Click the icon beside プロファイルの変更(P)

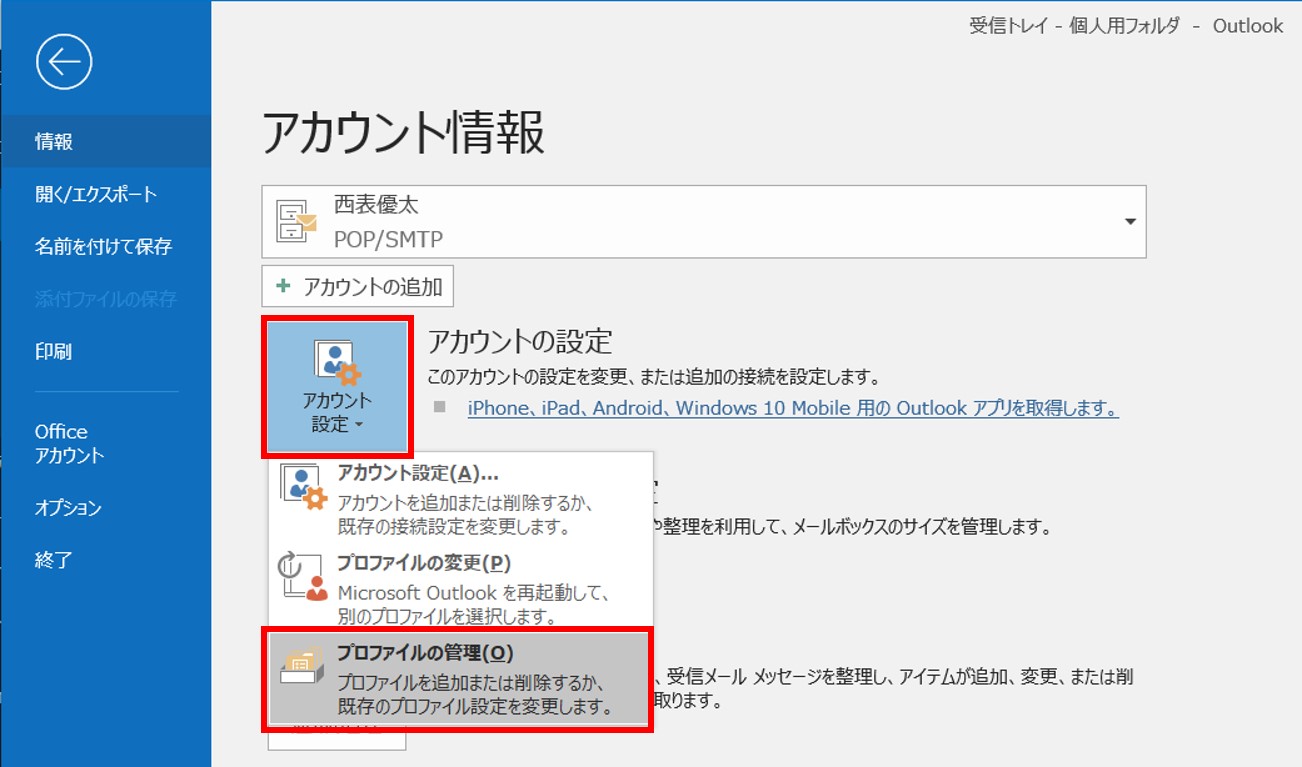point(302,576)
